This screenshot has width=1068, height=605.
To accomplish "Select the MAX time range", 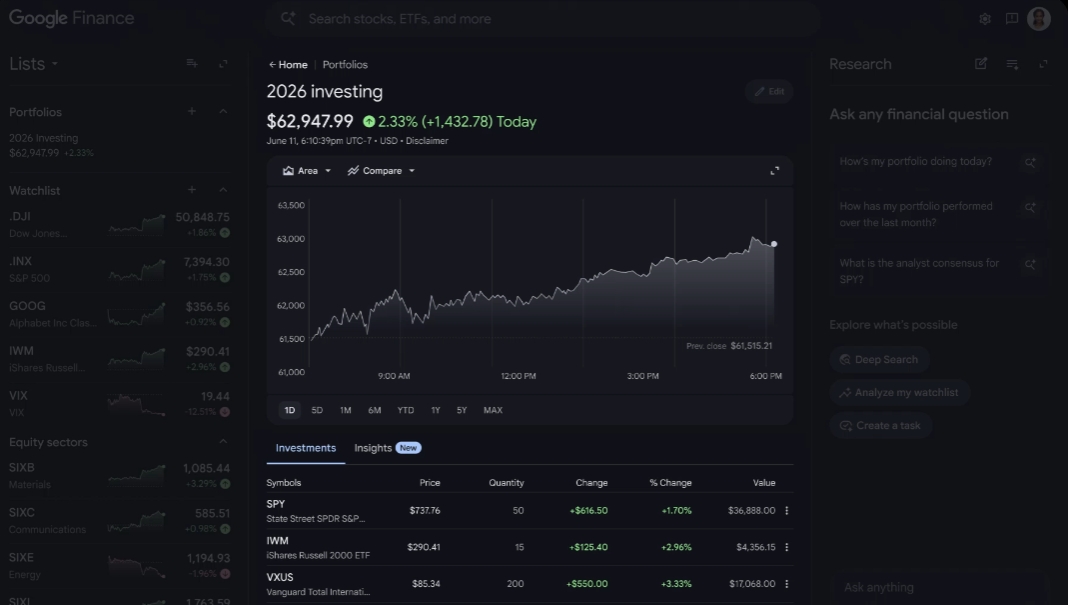I will click(492, 410).
